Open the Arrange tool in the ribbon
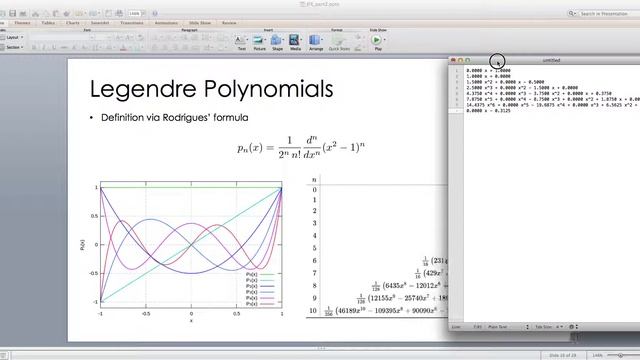Viewport: 640px width, 360px height. 315,42
